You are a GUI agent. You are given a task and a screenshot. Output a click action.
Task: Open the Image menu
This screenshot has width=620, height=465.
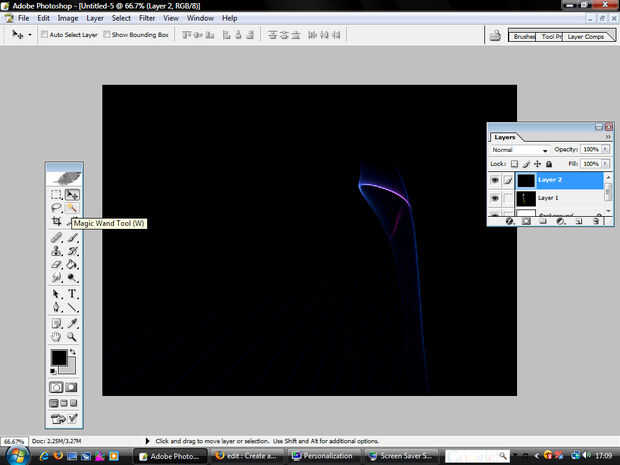(68, 18)
